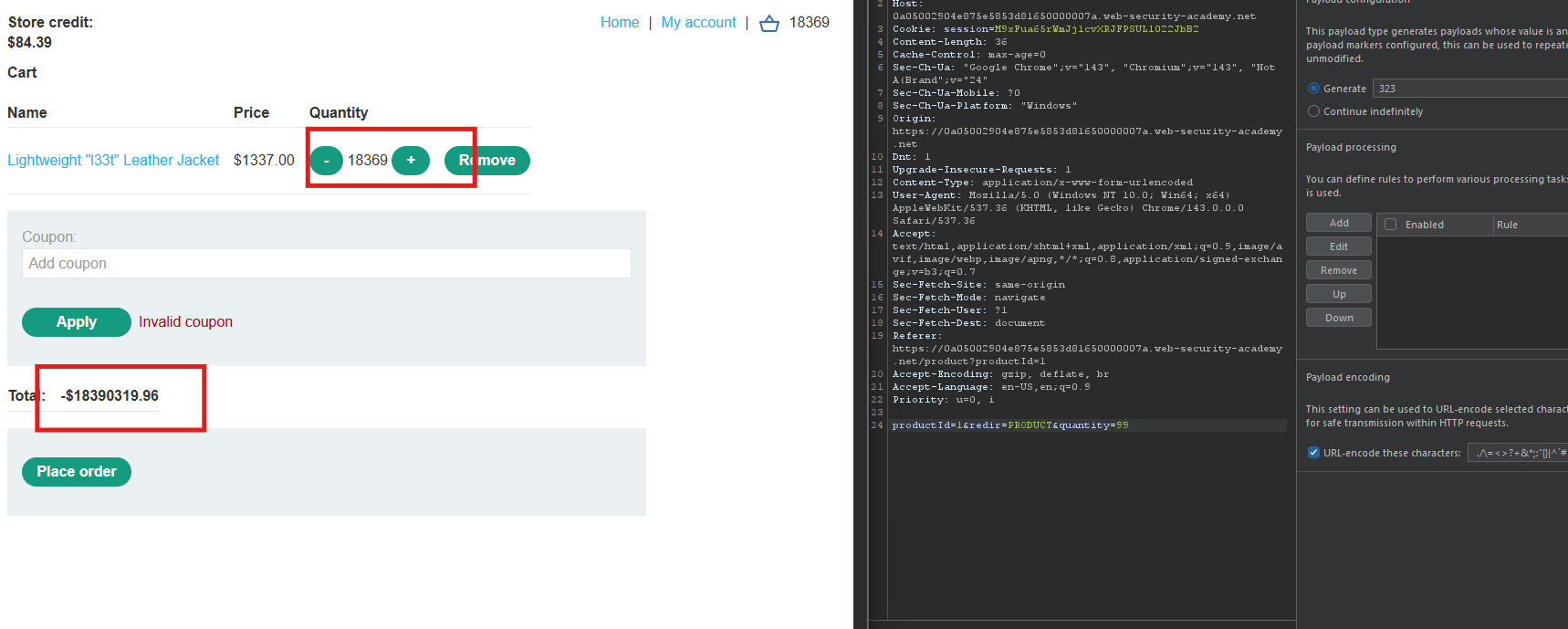Click the Upgrade-Insecure-Requests header line
This screenshot has width=1568, height=629.
(x=982, y=170)
